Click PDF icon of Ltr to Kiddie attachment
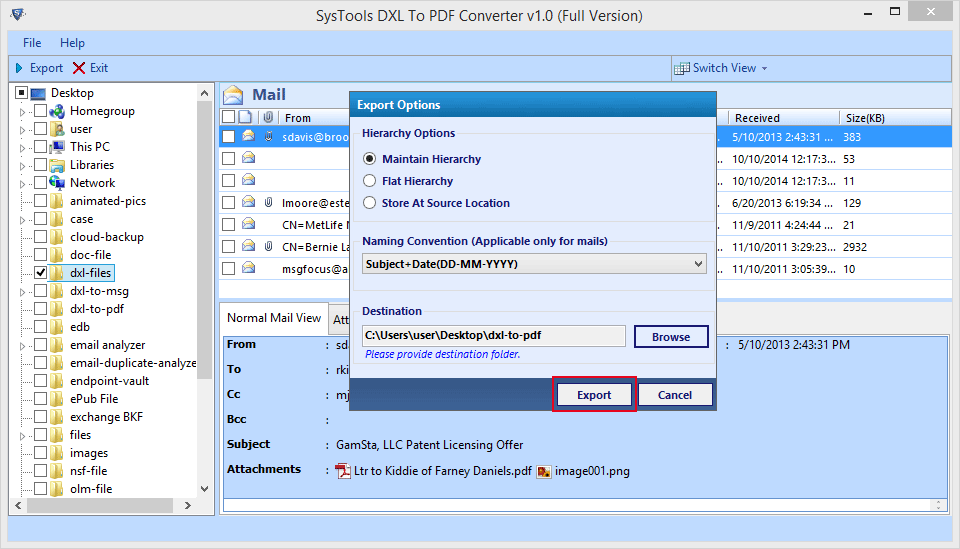 pyautogui.click(x=343, y=471)
